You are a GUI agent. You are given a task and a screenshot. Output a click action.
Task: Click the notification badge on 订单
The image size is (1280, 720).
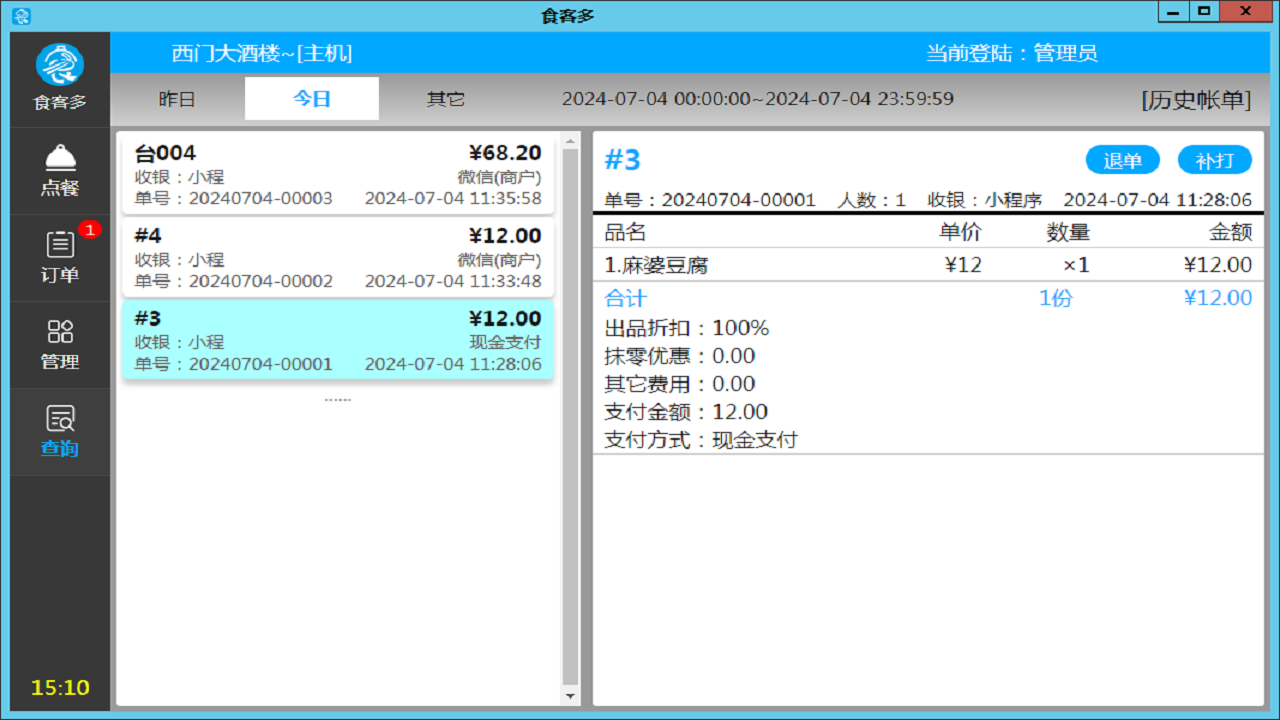pos(90,229)
